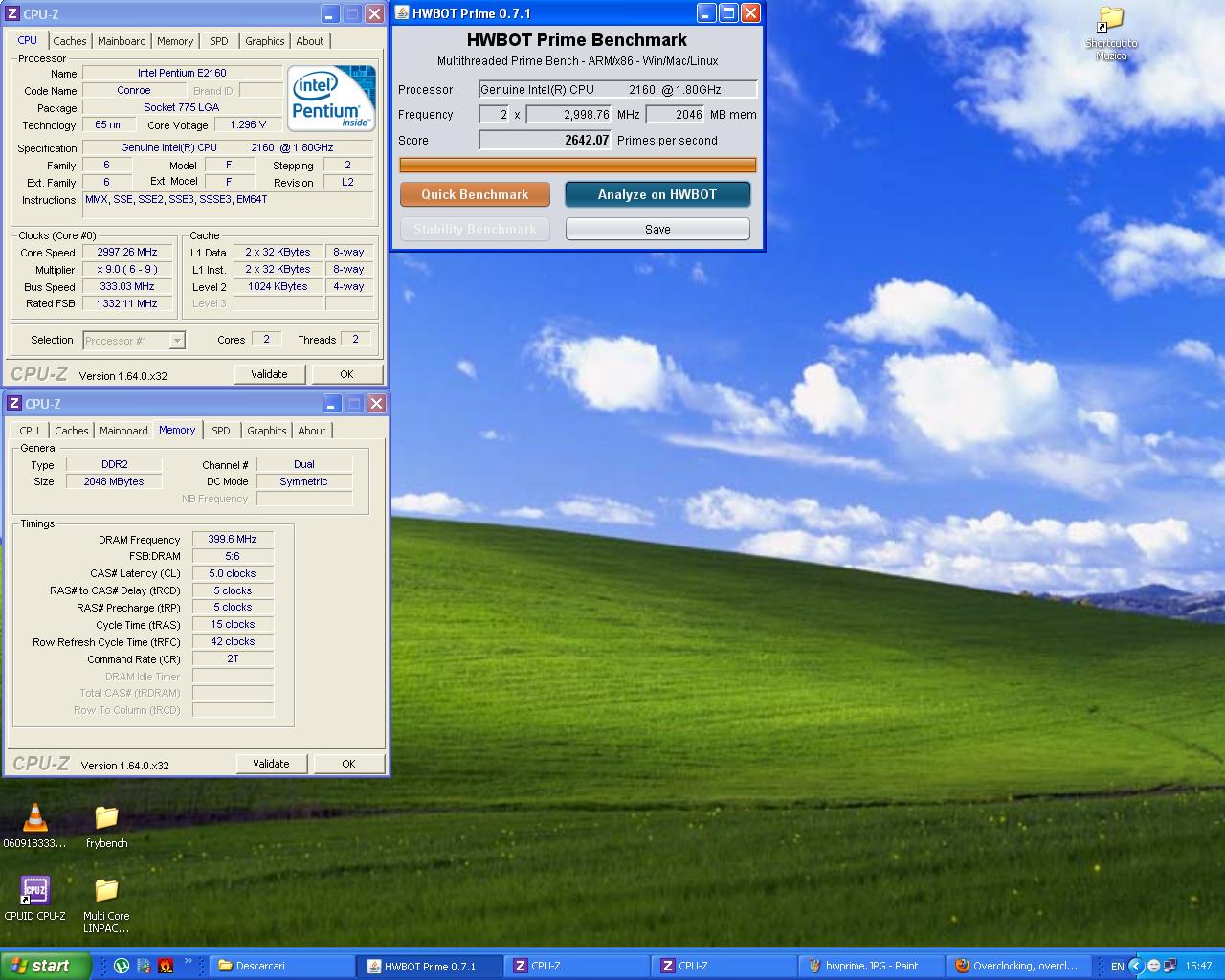Image resolution: width=1225 pixels, height=980 pixels.
Task: Click the 2642.07 score field
Action: [x=545, y=140]
